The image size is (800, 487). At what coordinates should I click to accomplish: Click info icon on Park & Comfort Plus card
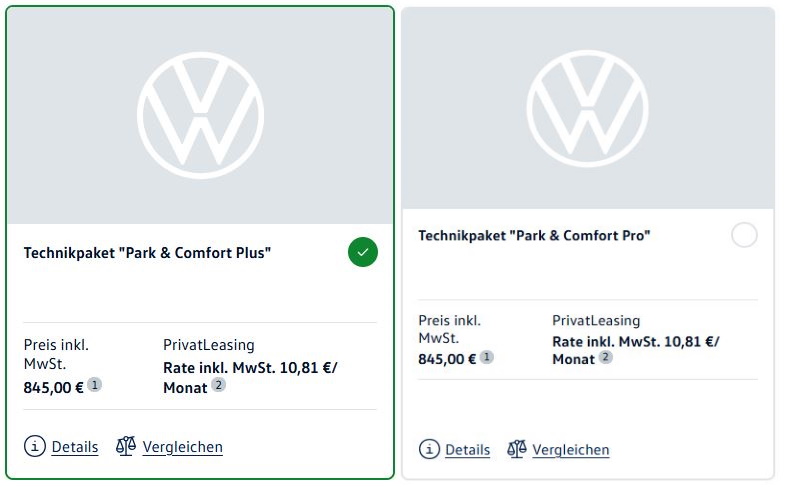click(35, 446)
